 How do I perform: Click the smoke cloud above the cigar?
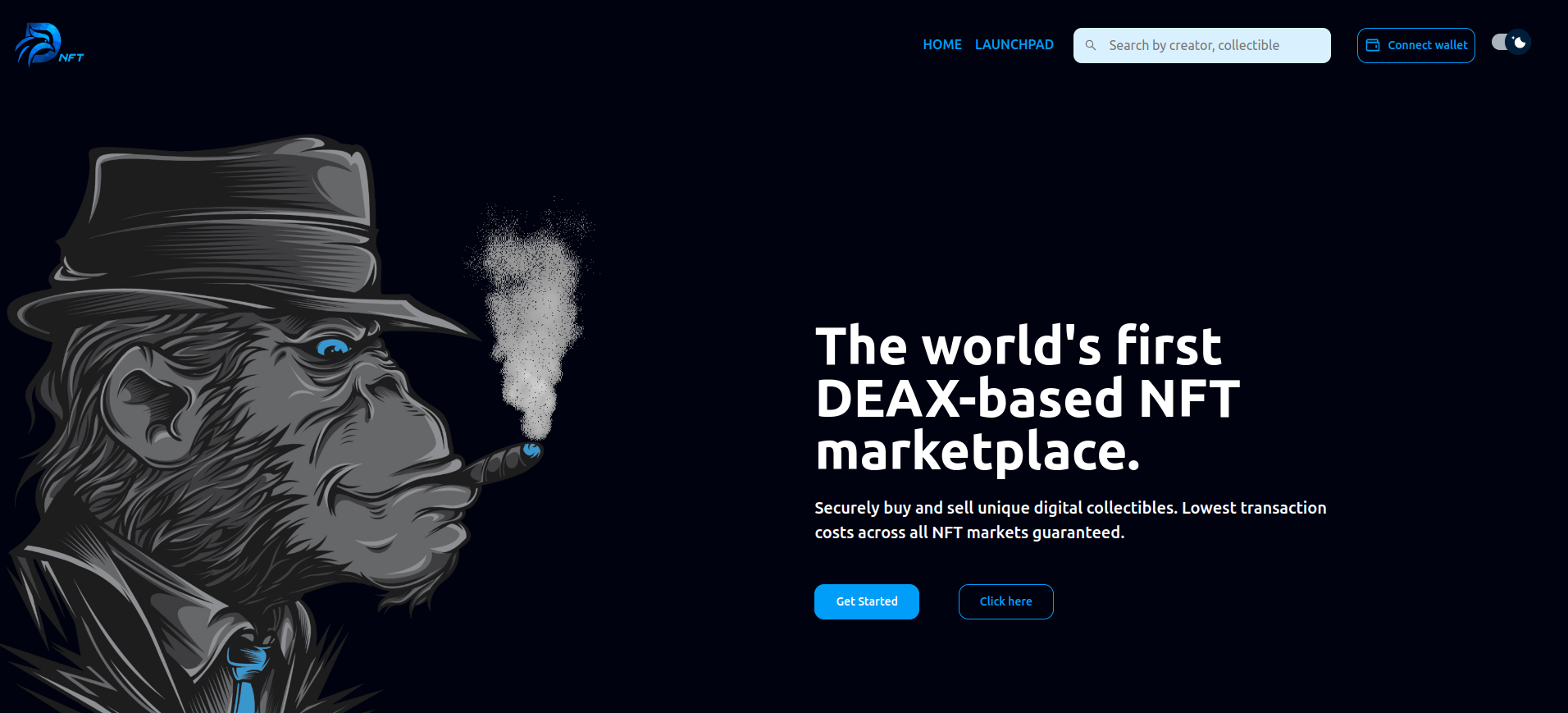pos(533,320)
